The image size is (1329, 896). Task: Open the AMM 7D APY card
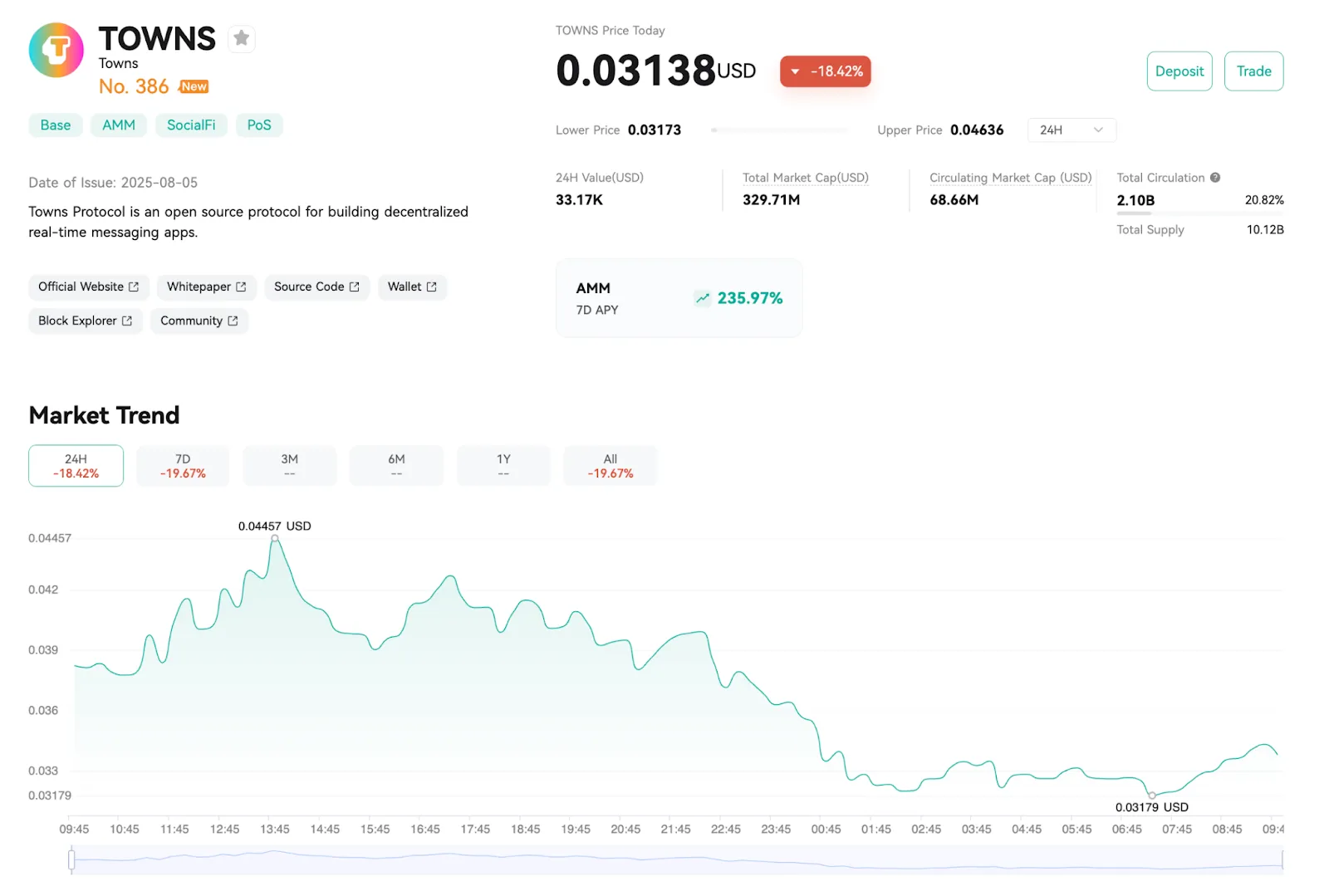coord(679,298)
